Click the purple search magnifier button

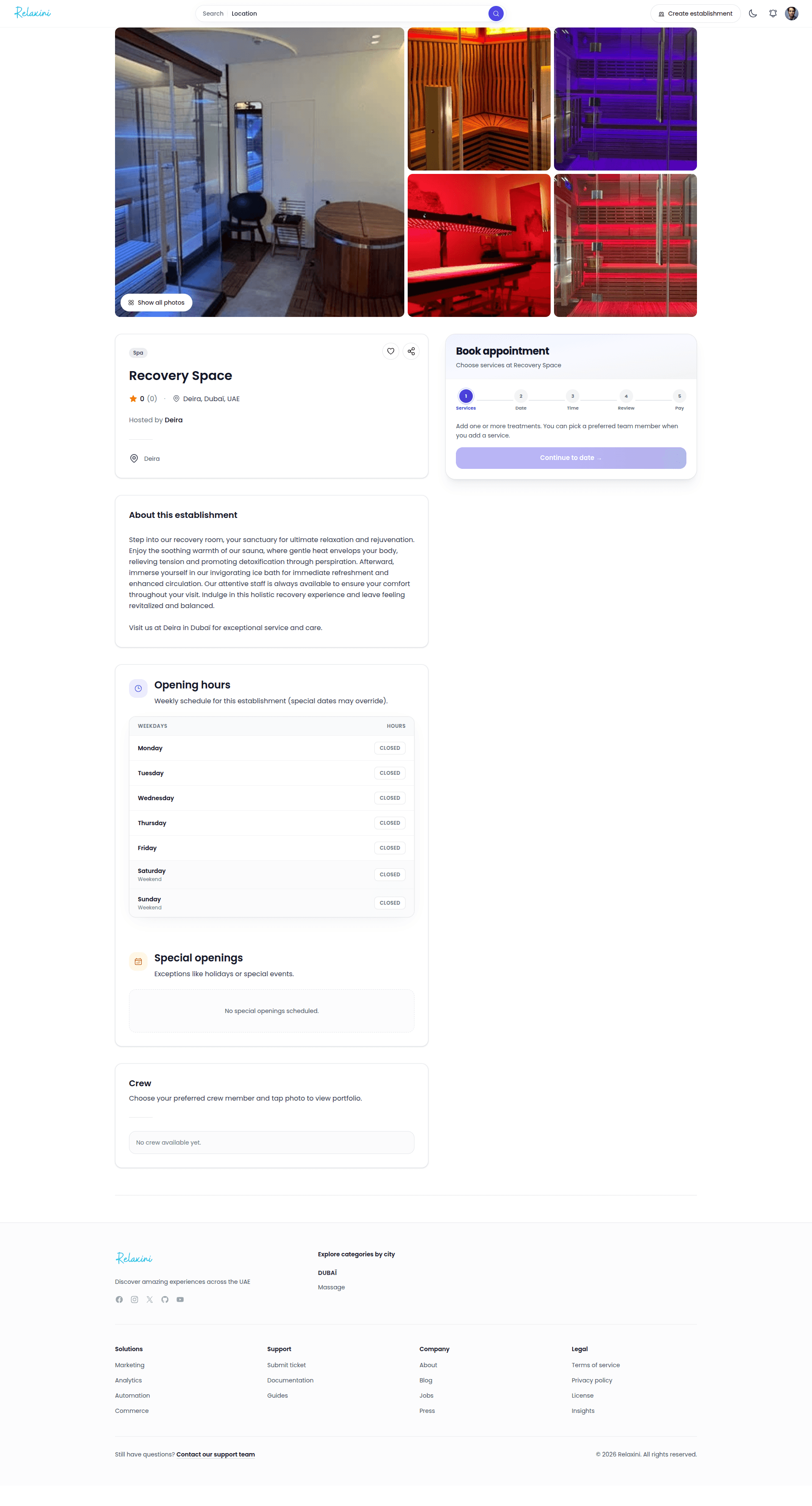coord(496,14)
